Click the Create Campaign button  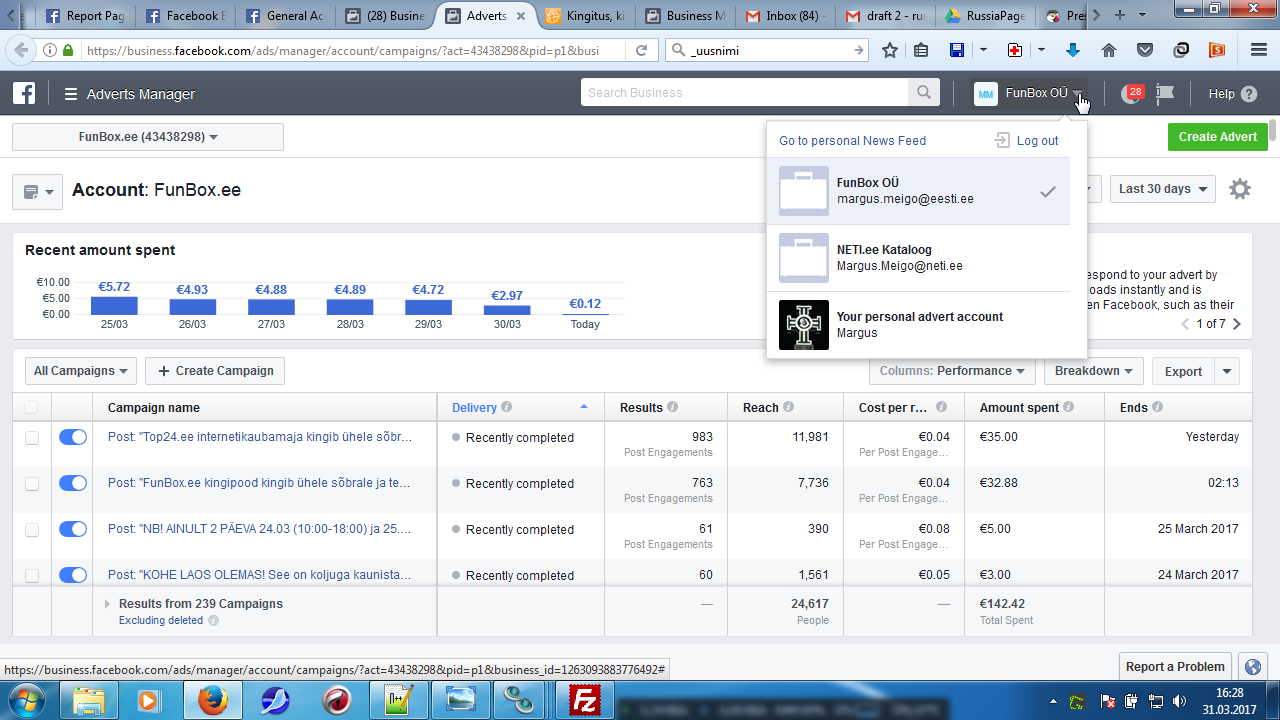click(215, 371)
